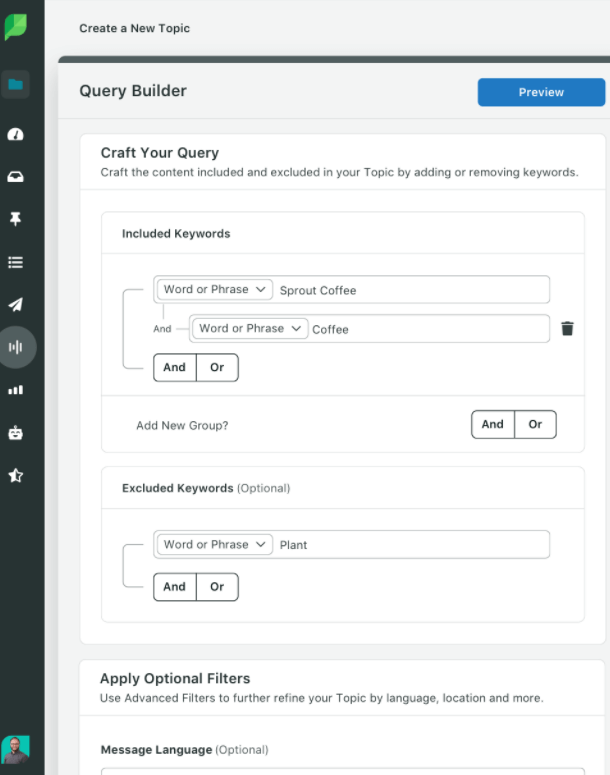Delete the Coffee keyword row with the trash icon
This screenshot has width=610, height=775.
coord(567,329)
